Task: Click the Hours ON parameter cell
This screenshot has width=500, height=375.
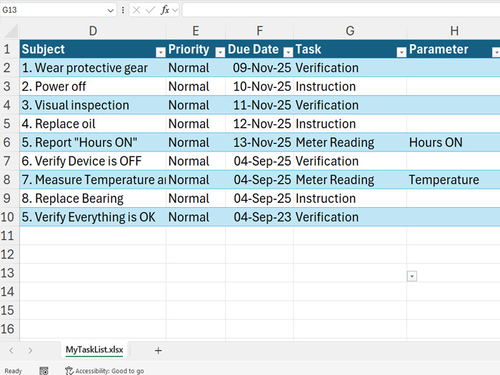Action: (x=454, y=143)
